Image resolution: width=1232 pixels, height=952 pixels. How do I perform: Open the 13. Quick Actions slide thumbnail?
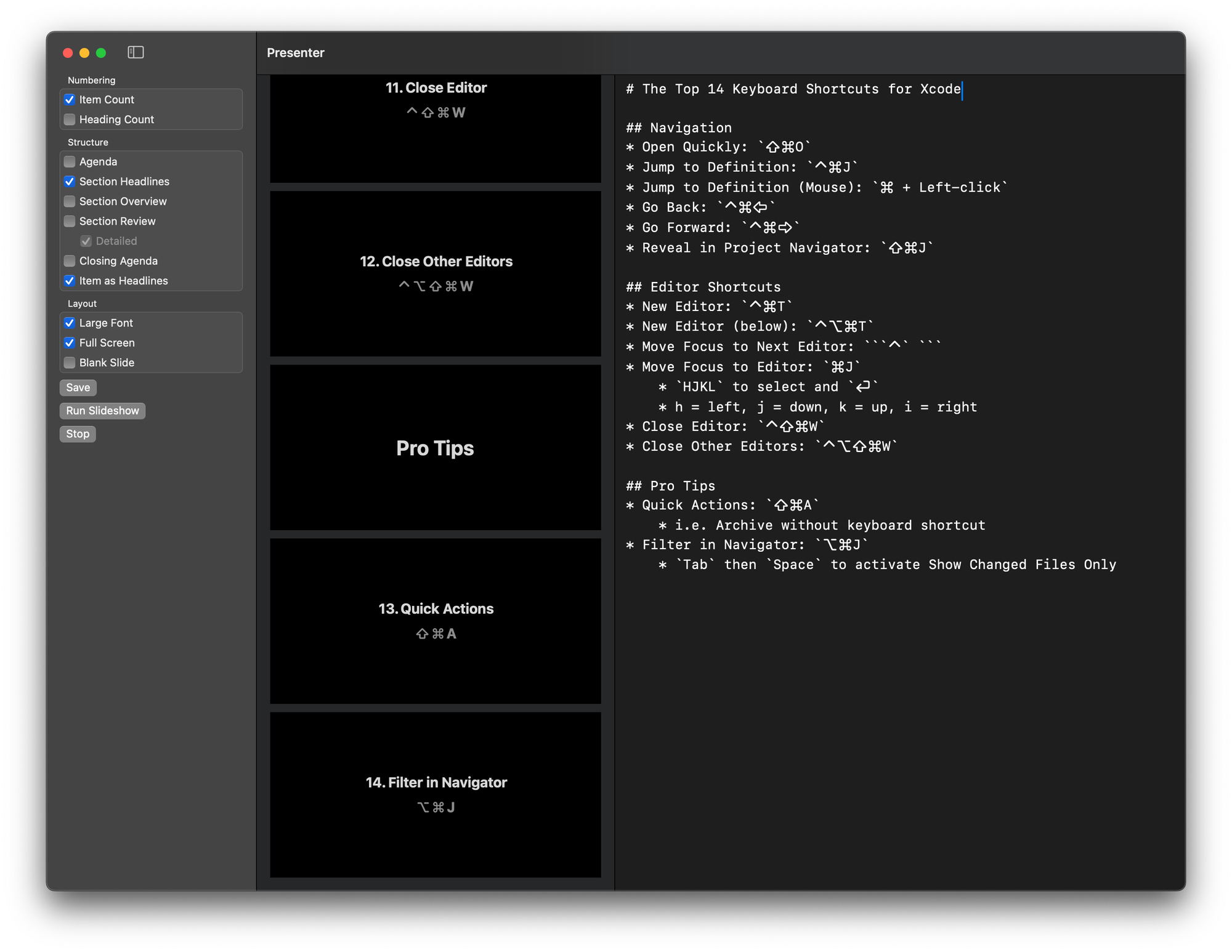point(435,621)
